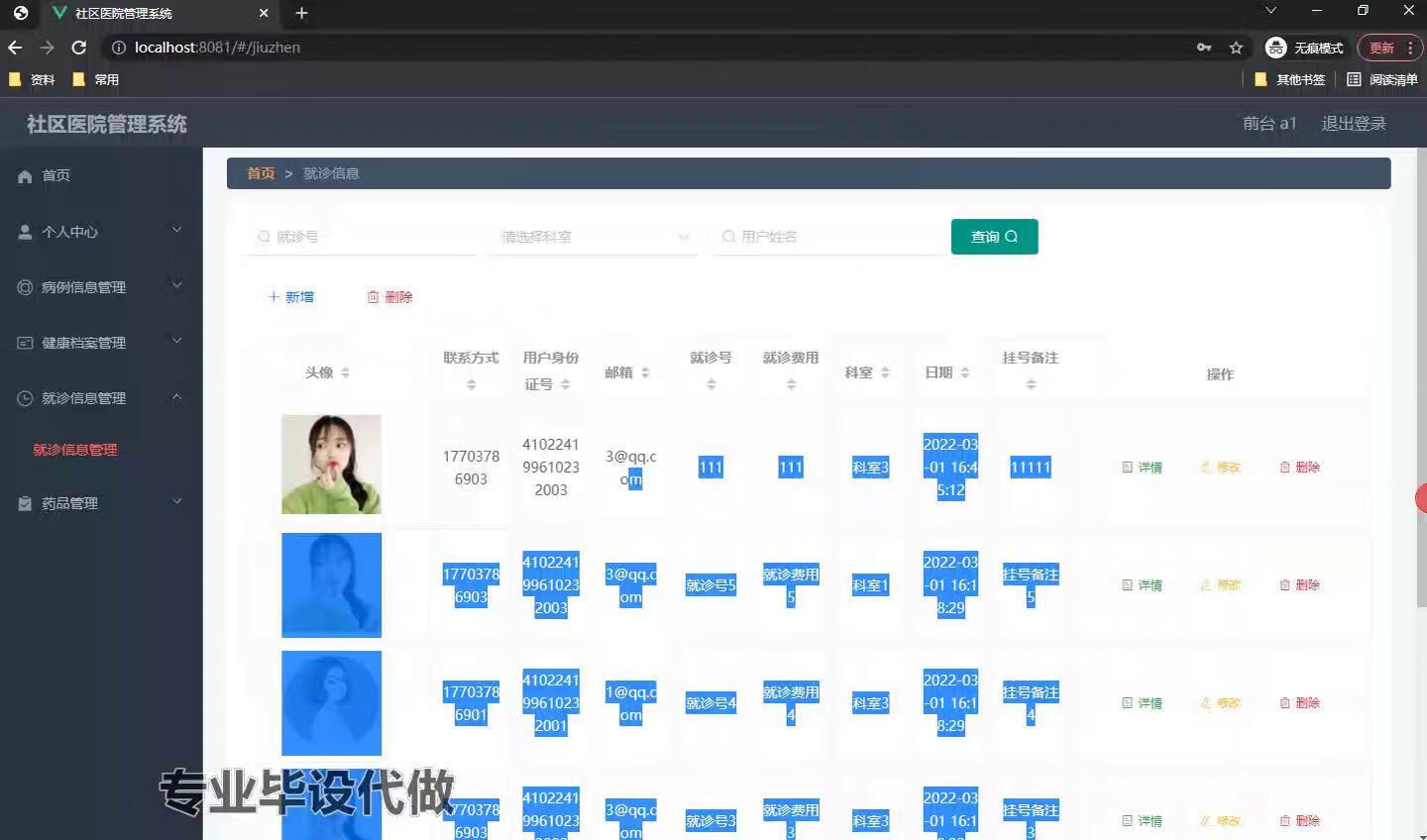The width and height of the screenshot is (1427, 840).
Task: Click 新增 to add a record
Action: 290,297
